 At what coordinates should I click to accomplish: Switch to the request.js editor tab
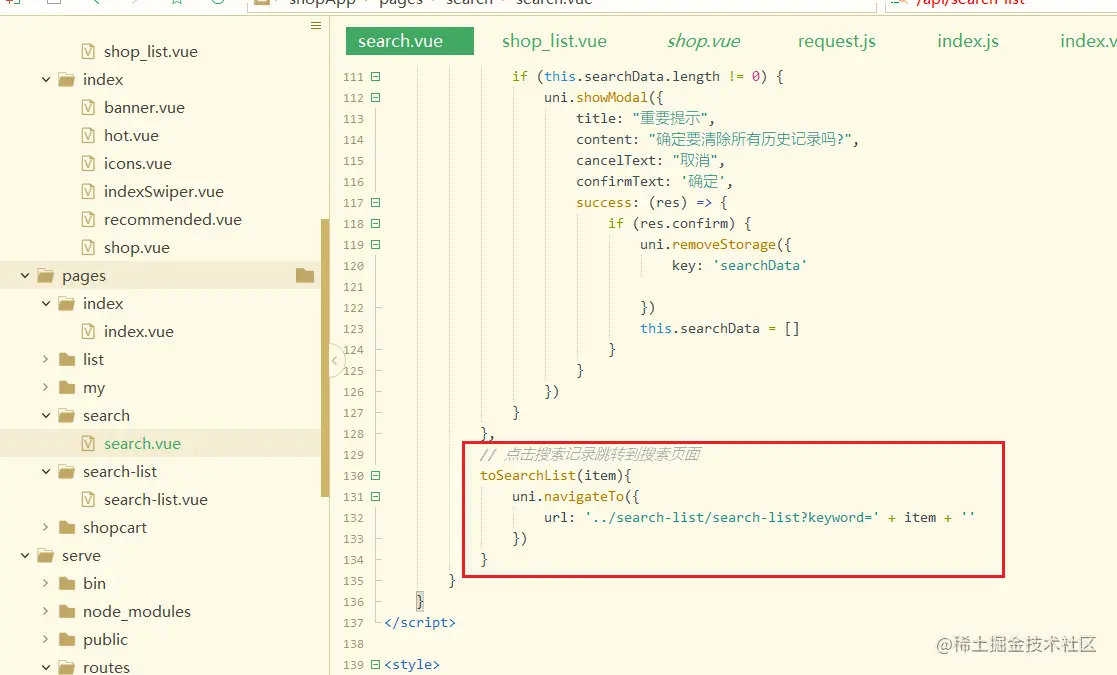(837, 41)
